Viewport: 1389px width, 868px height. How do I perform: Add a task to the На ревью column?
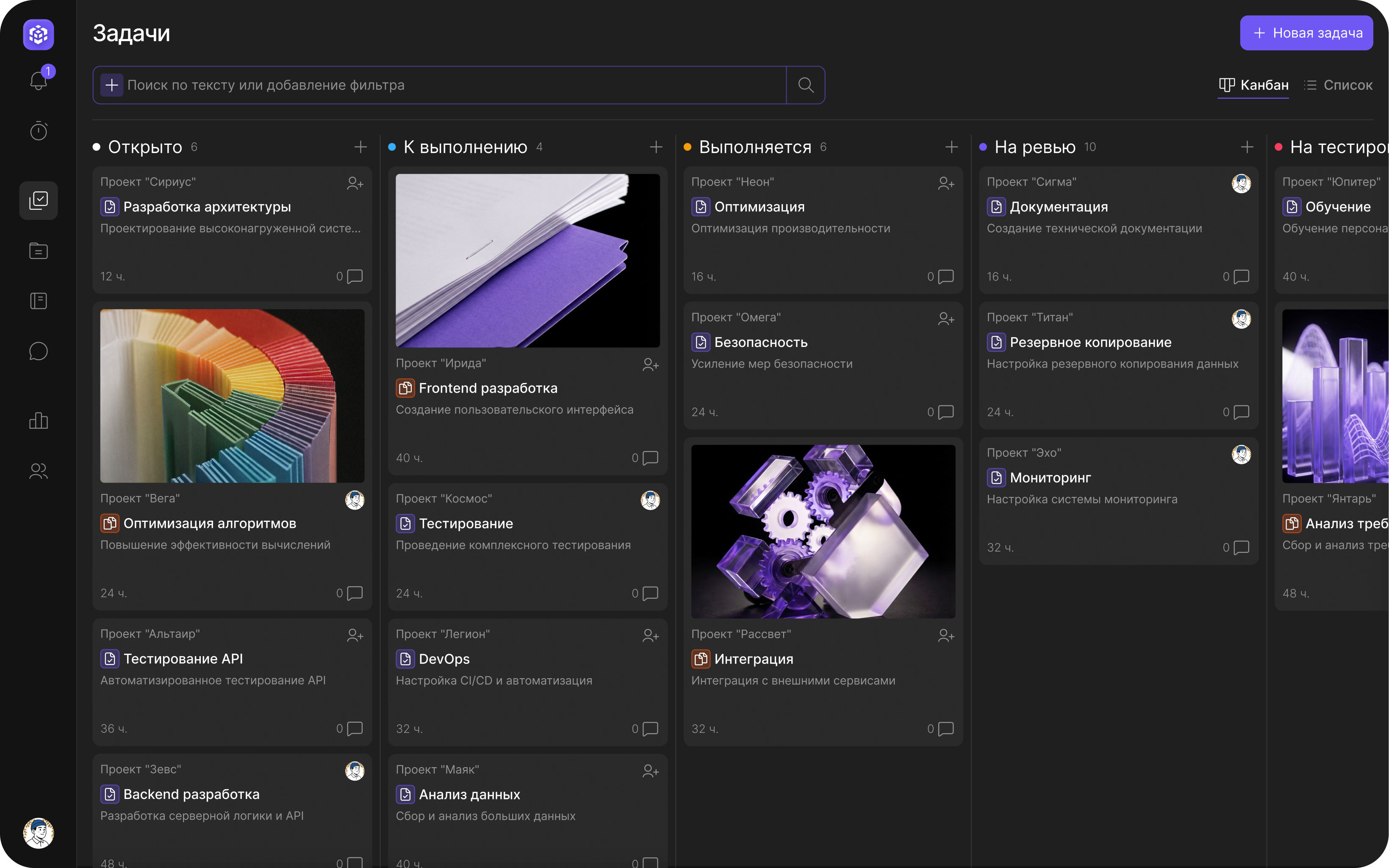1247,147
